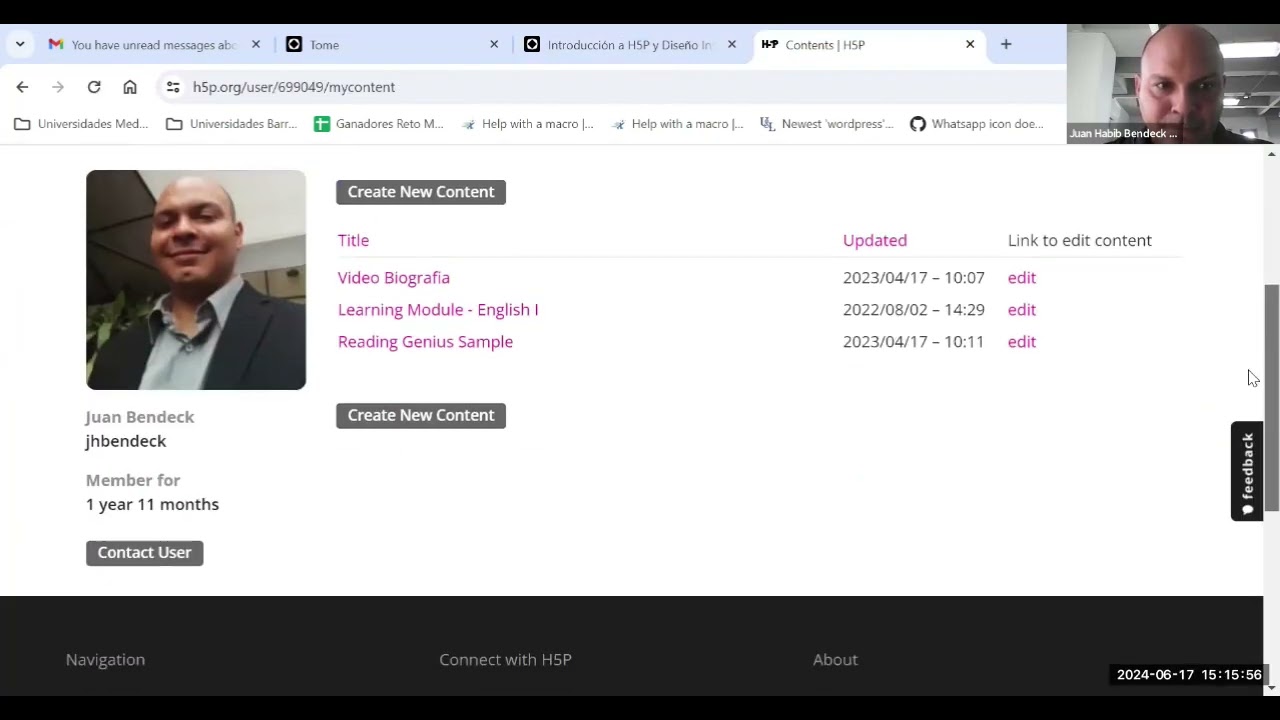This screenshot has height=720, width=1280.
Task: Open site information icon in address bar
Action: coord(172,87)
